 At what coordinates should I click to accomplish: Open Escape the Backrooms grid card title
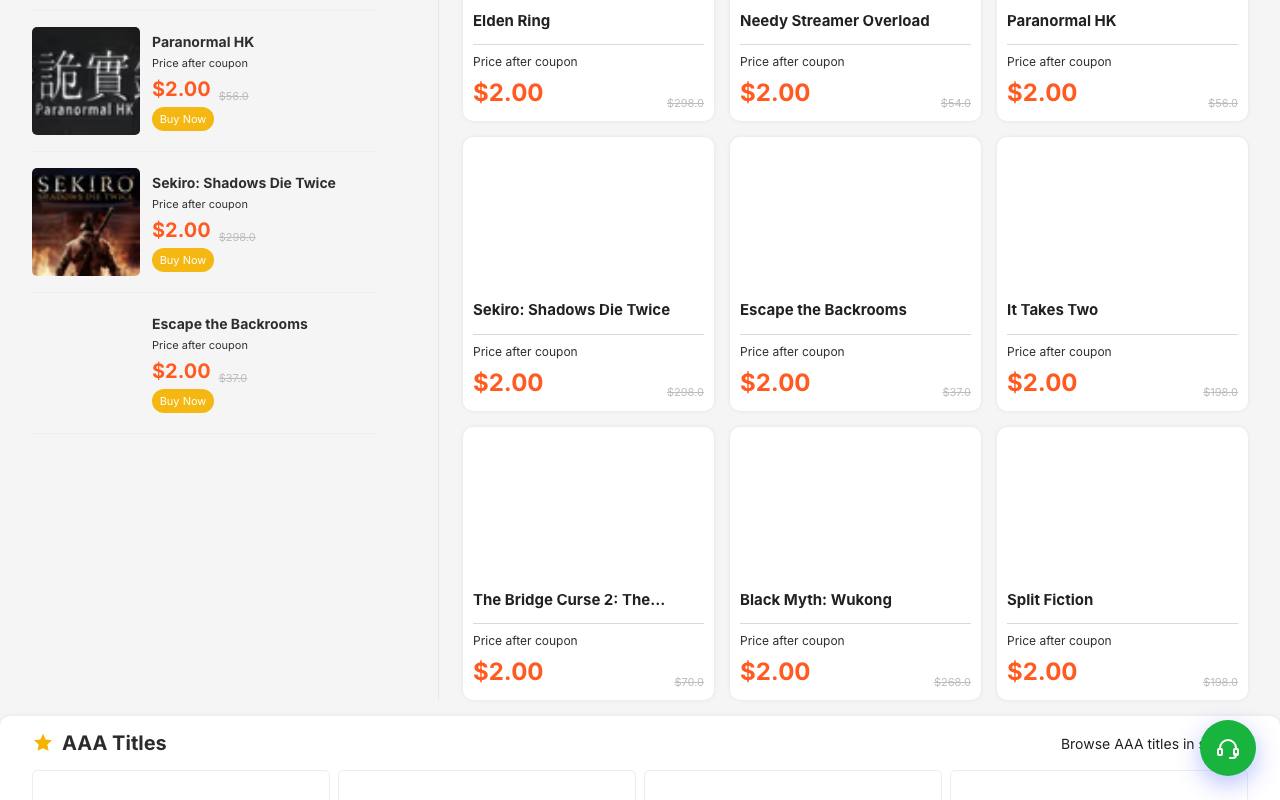(823, 310)
